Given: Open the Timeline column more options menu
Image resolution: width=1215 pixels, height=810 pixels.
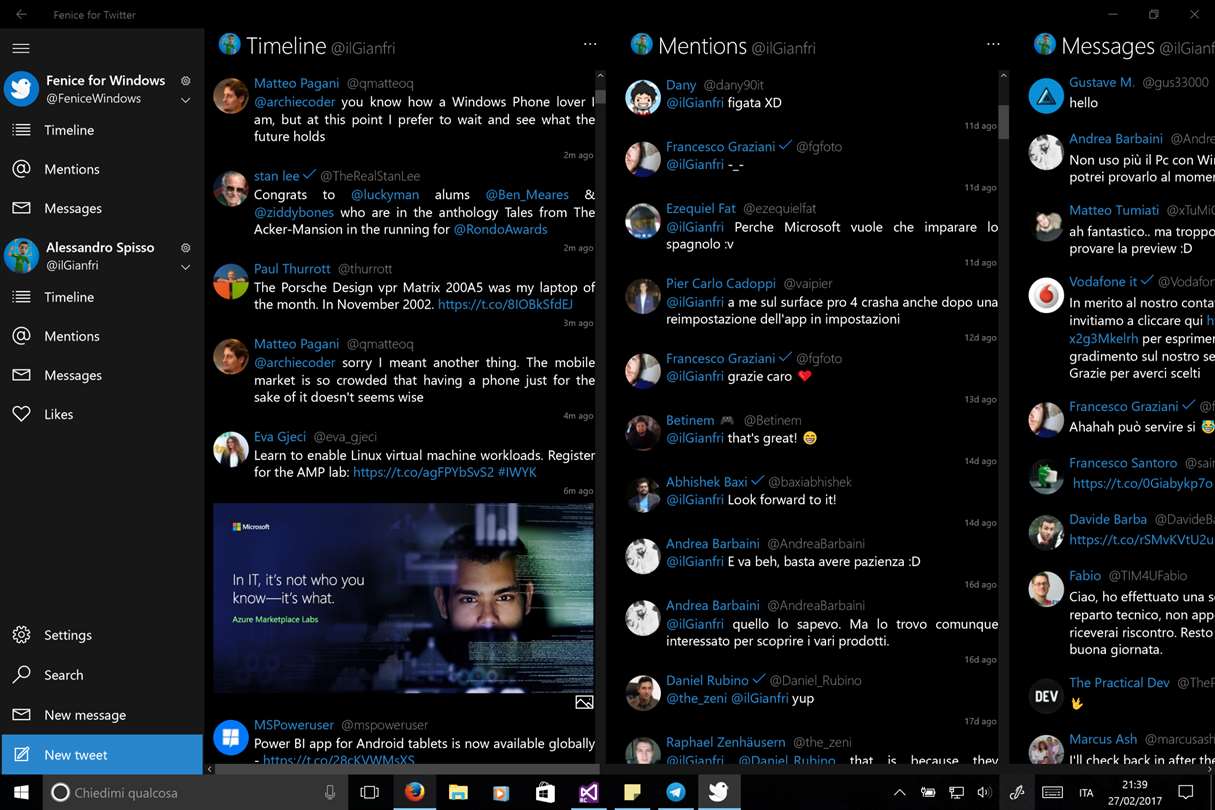Looking at the screenshot, I should [x=590, y=45].
